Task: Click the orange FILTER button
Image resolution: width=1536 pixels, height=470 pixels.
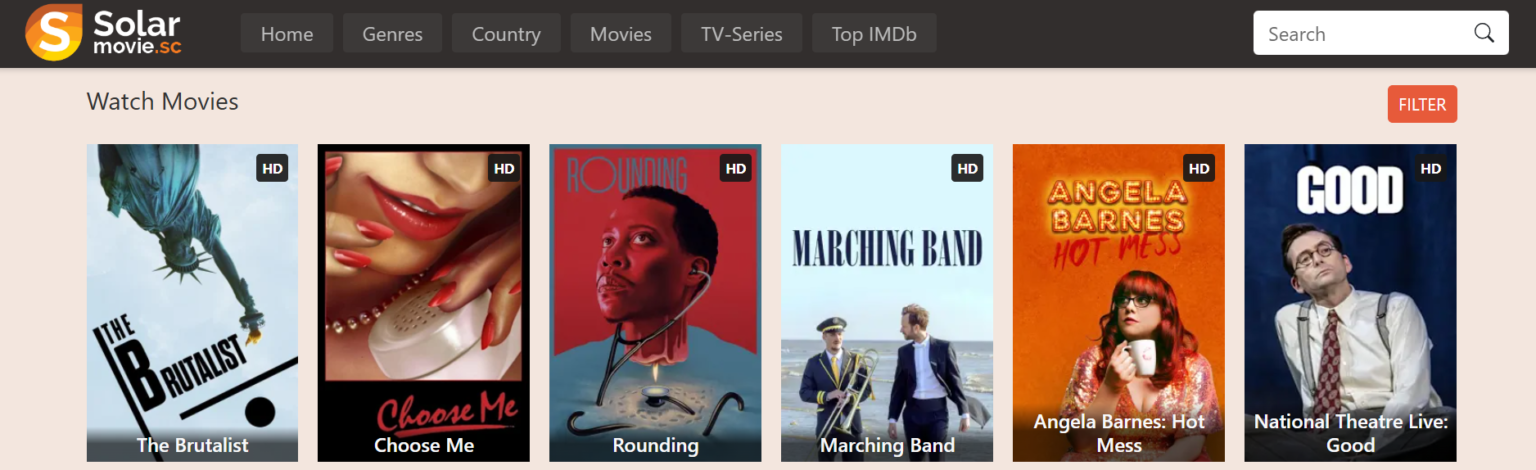Action: pyautogui.click(x=1422, y=104)
